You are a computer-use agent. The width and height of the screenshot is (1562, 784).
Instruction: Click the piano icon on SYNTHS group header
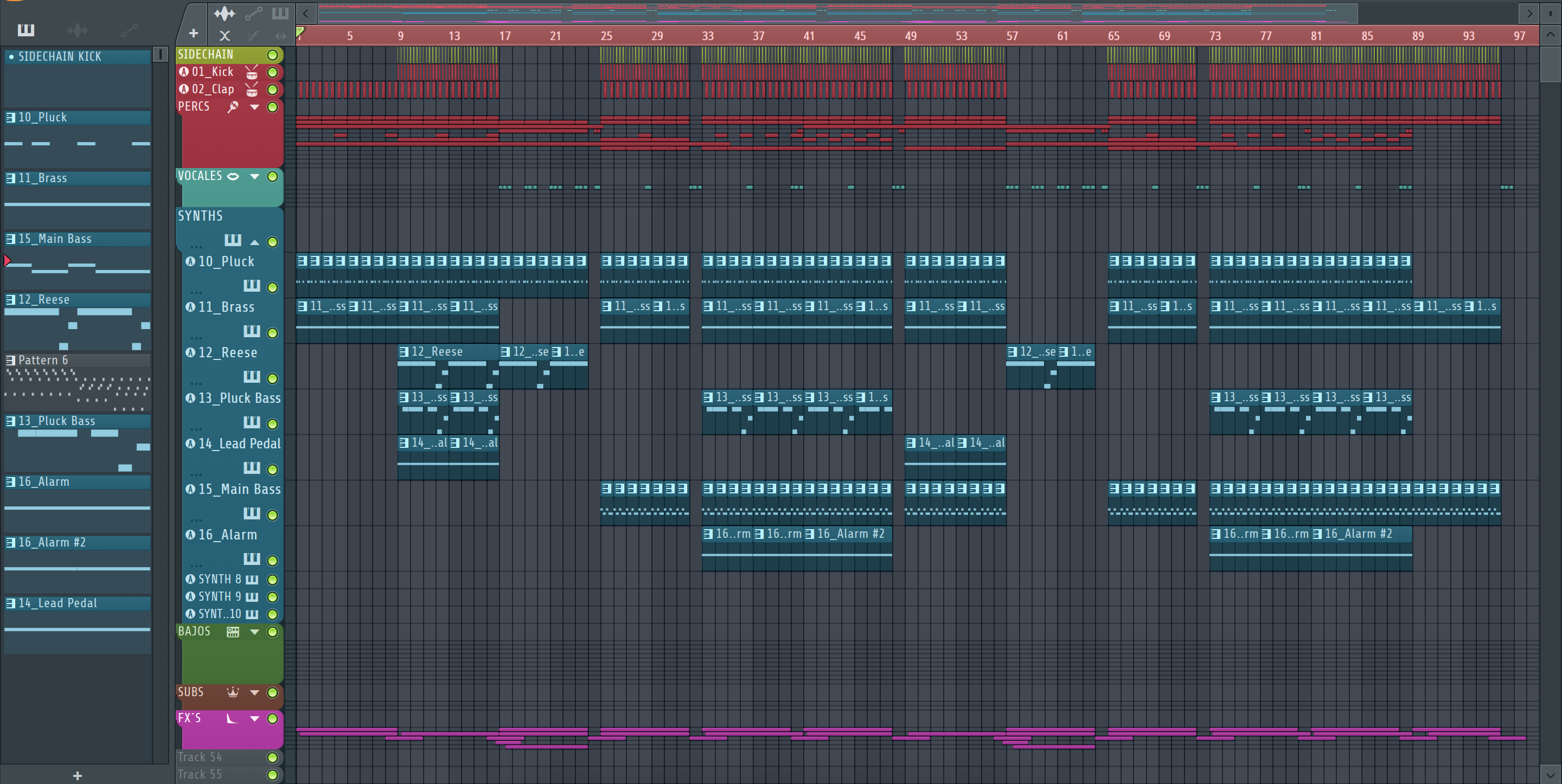pyautogui.click(x=233, y=240)
